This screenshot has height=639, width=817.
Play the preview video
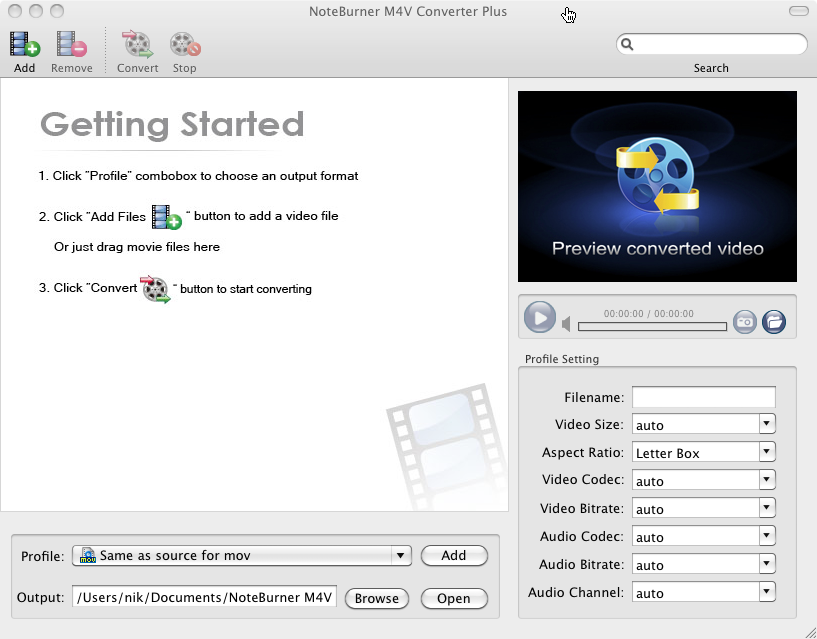539,317
